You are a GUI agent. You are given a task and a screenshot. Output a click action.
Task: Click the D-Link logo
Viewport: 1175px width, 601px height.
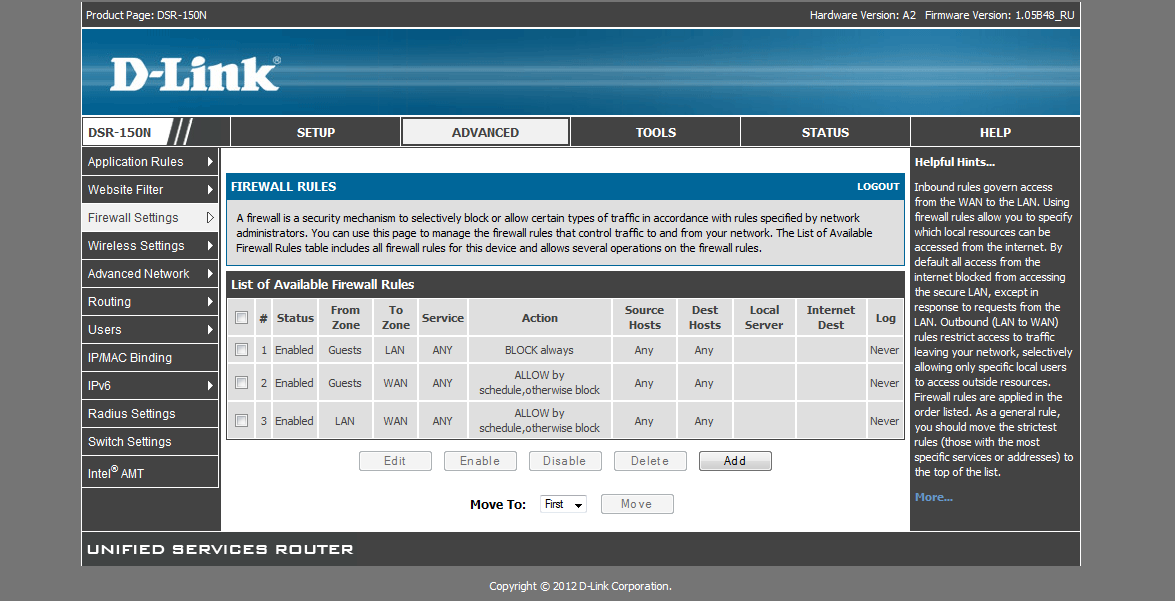click(195, 75)
